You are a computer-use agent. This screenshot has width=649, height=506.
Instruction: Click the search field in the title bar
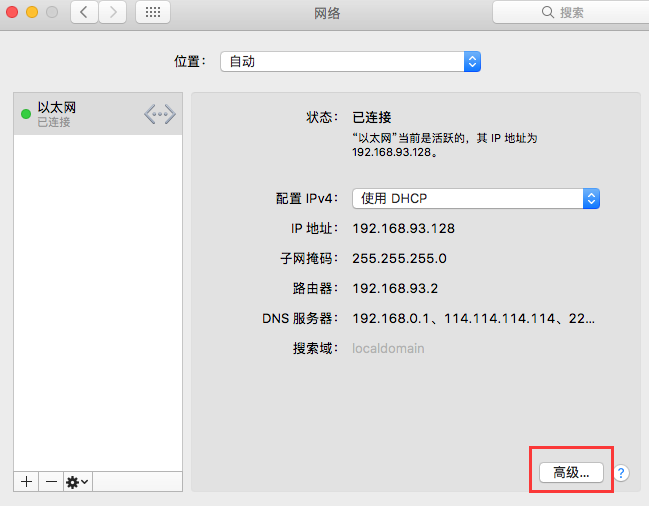pos(571,12)
